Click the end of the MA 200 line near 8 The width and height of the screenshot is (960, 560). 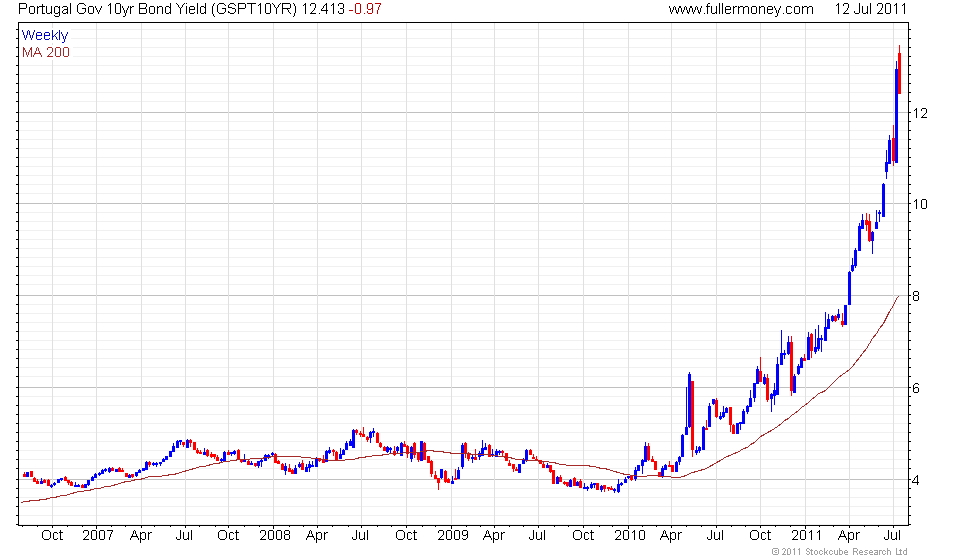pos(898,297)
